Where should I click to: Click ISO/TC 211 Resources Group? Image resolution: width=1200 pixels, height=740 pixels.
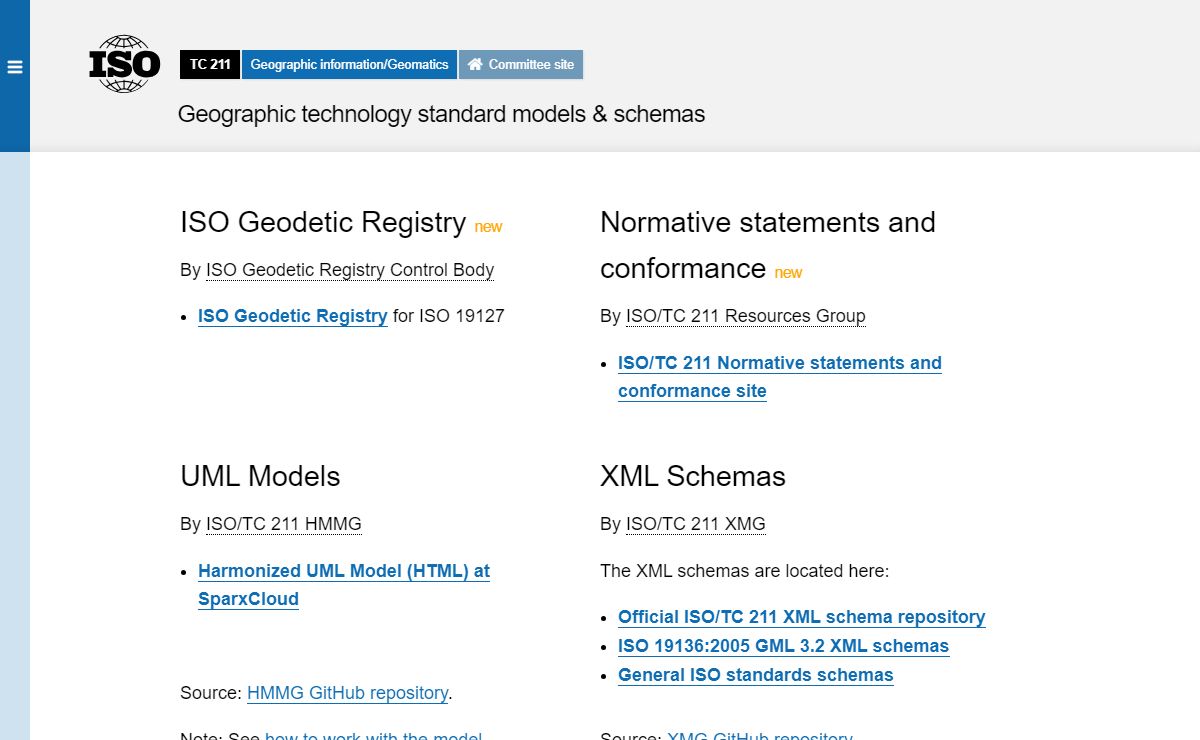pyautogui.click(x=746, y=316)
